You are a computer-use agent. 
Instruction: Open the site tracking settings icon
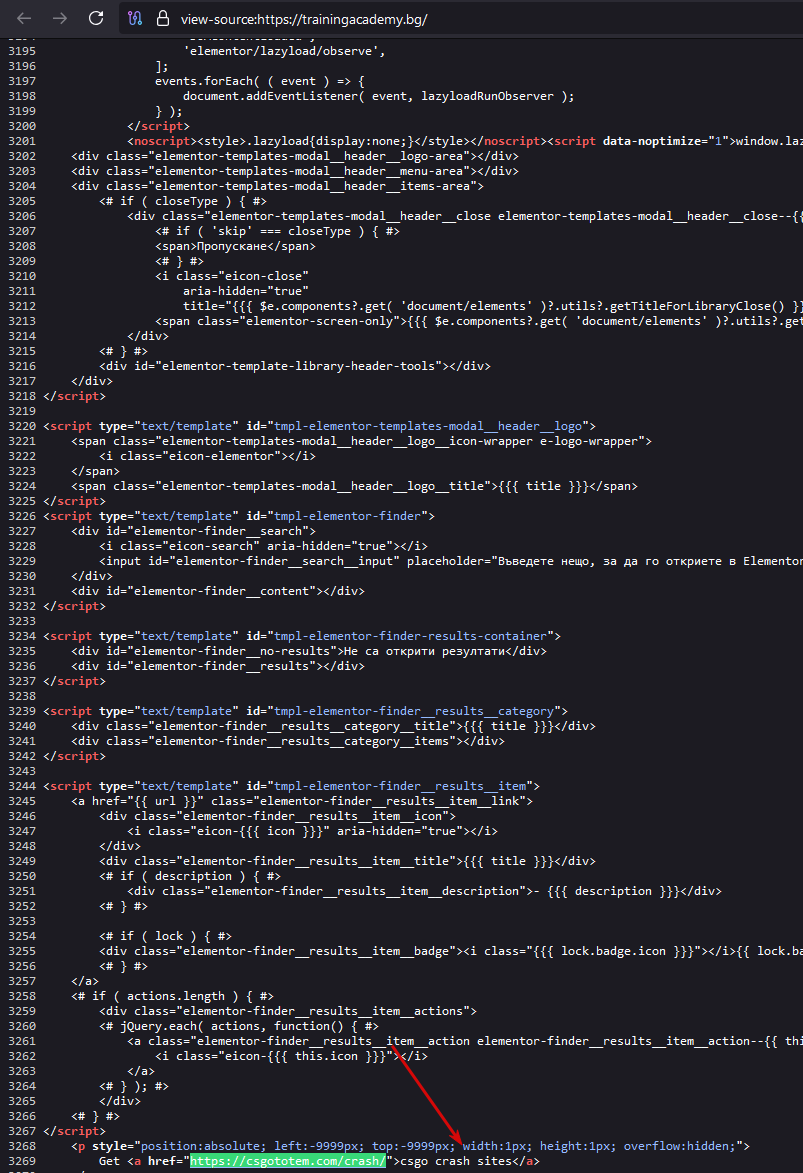tap(135, 19)
